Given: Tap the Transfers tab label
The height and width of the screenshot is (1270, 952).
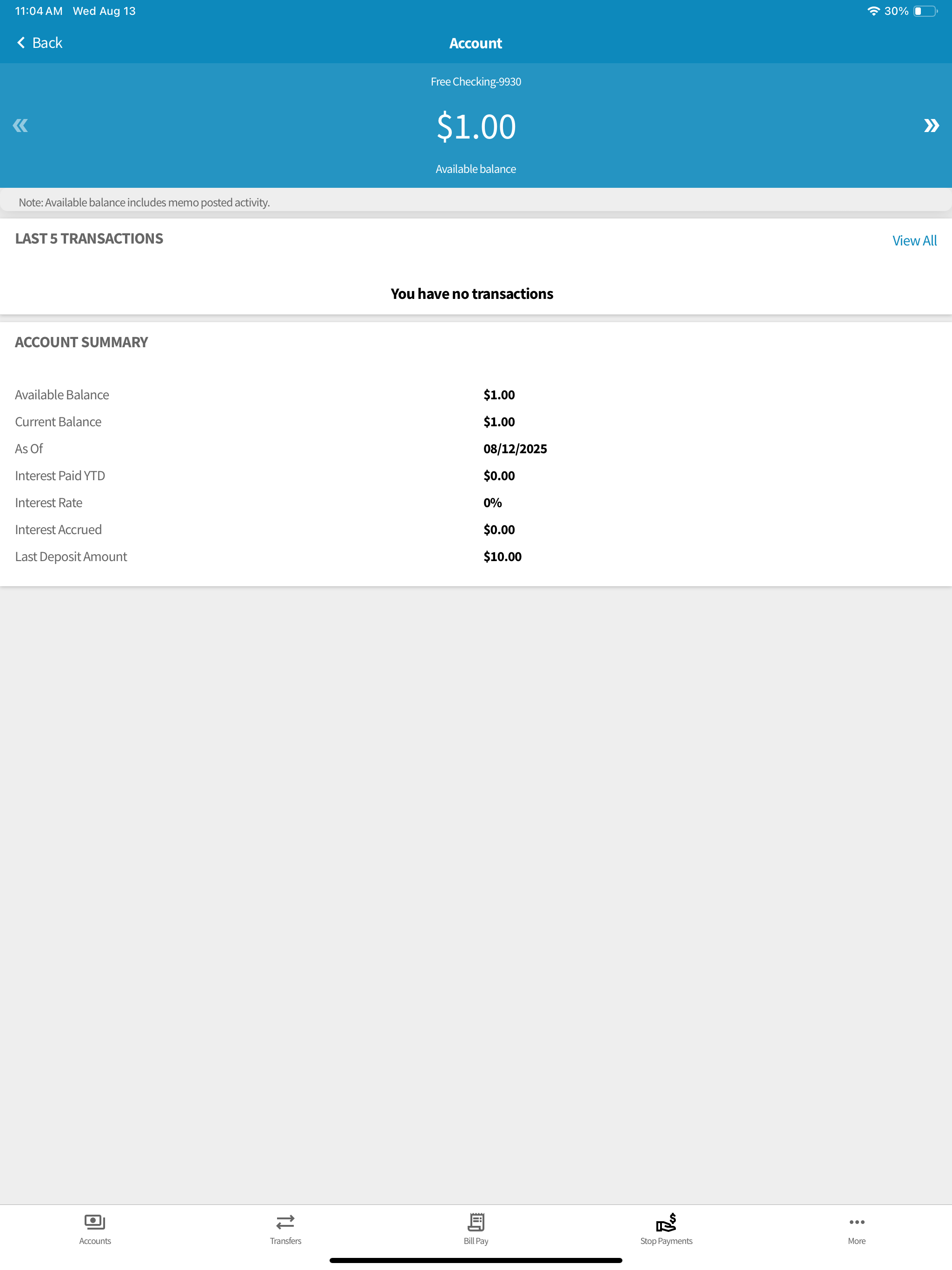Looking at the screenshot, I should [285, 1241].
